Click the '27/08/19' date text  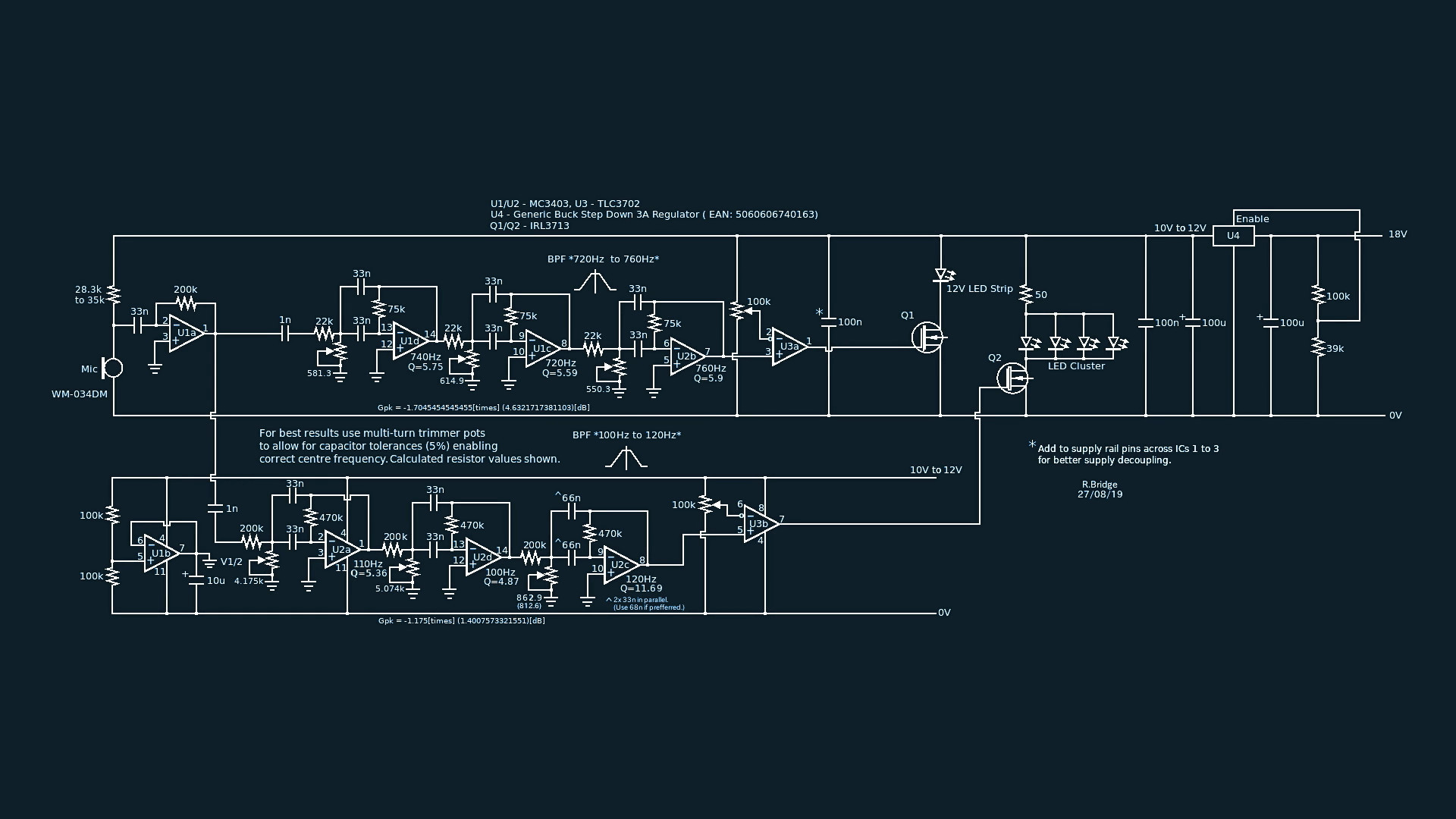pos(1100,494)
